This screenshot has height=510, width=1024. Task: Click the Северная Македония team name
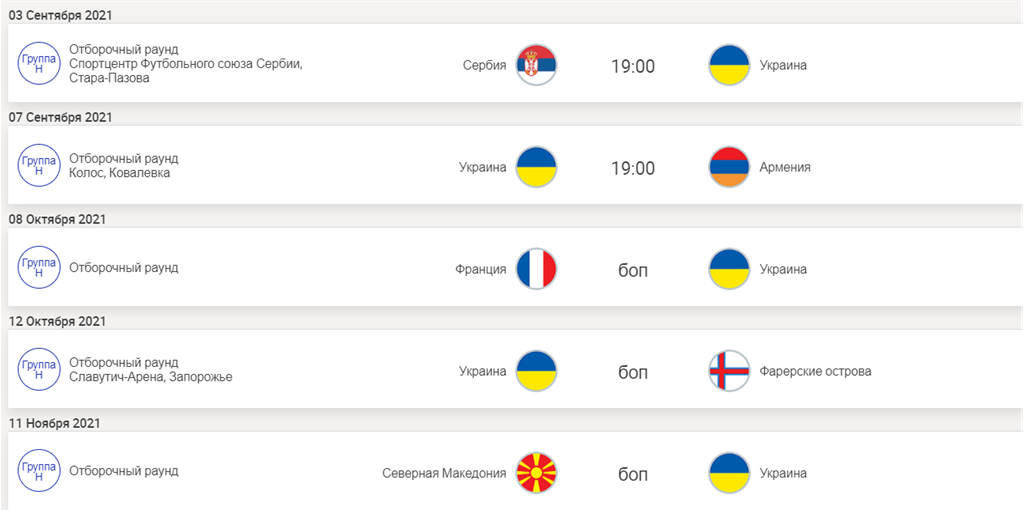(444, 474)
